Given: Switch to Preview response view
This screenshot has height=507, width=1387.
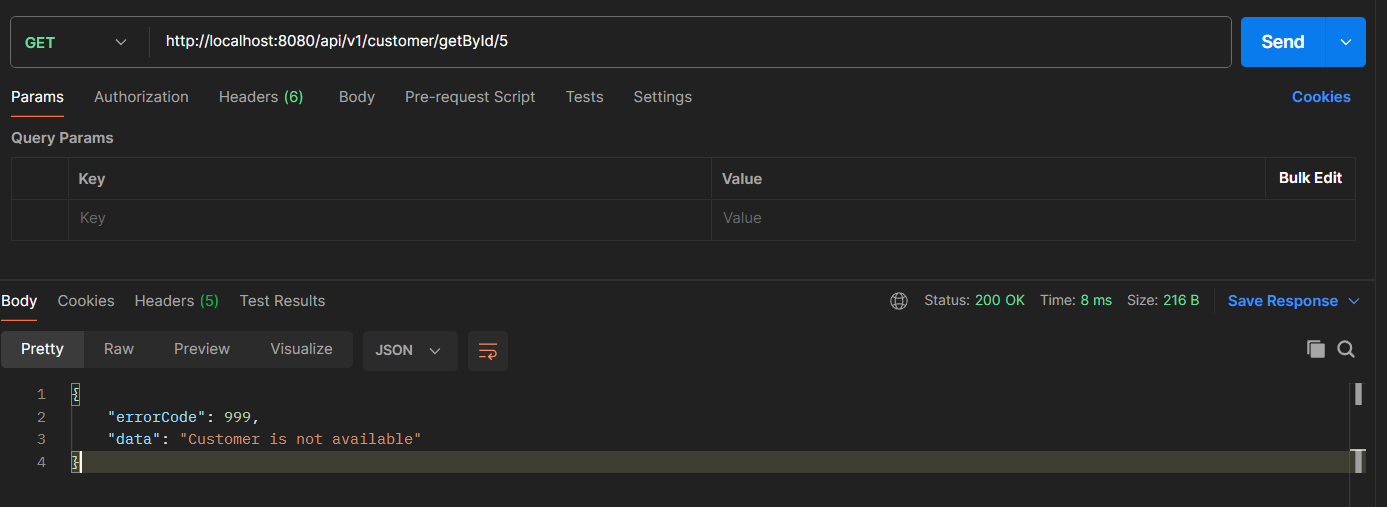Looking at the screenshot, I should click(201, 349).
